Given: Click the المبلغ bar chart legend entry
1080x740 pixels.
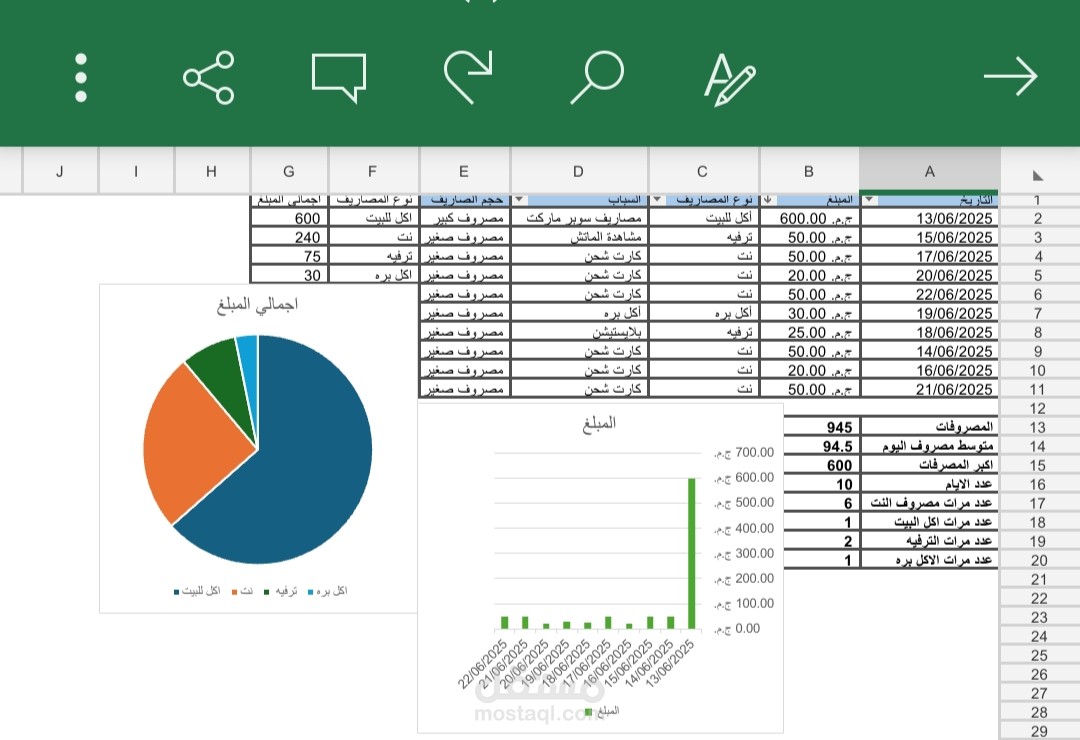Looking at the screenshot, I should point(603,711).
